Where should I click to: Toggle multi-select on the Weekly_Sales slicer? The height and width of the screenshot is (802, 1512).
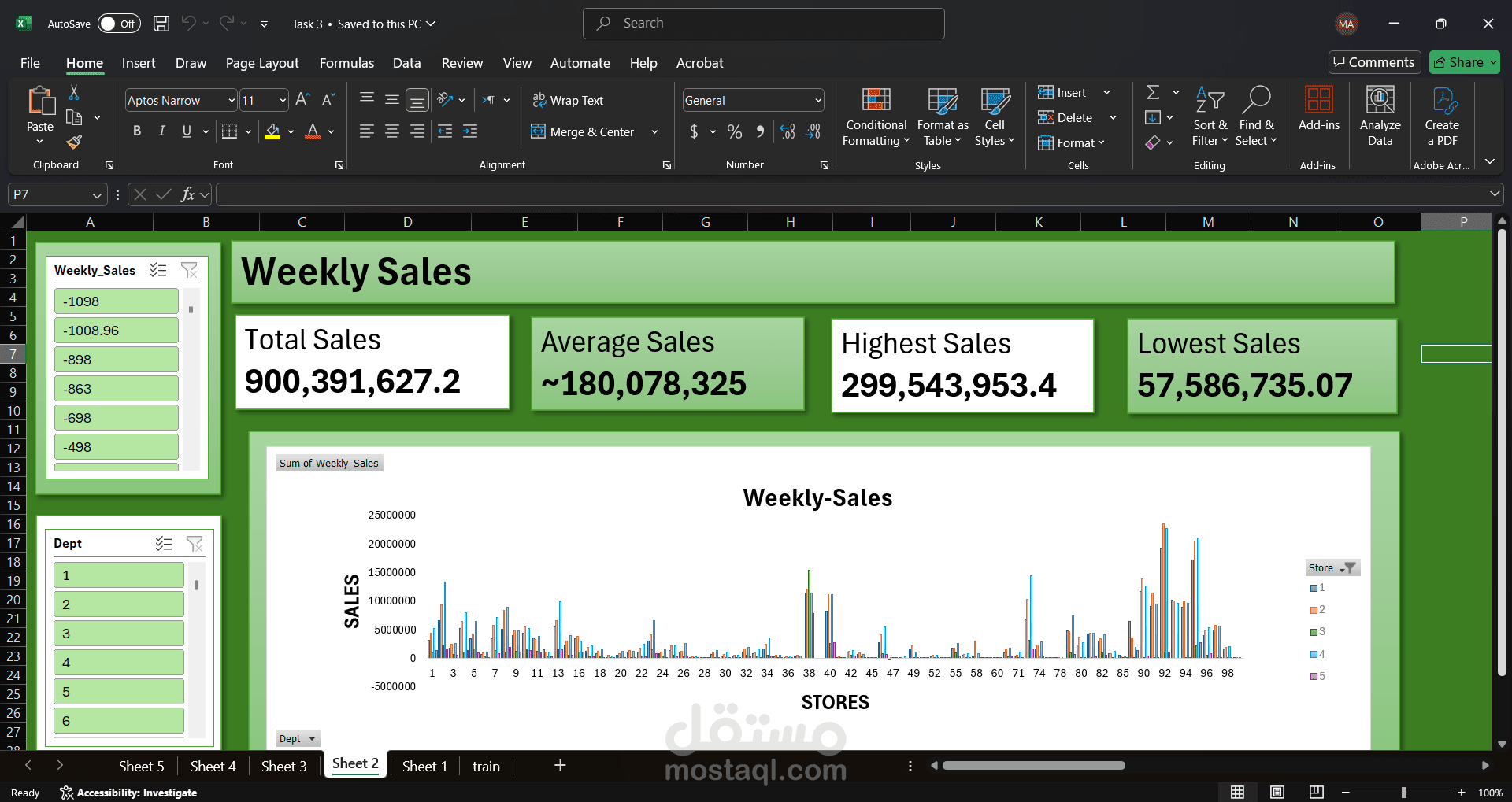click(x=158, y=270)
